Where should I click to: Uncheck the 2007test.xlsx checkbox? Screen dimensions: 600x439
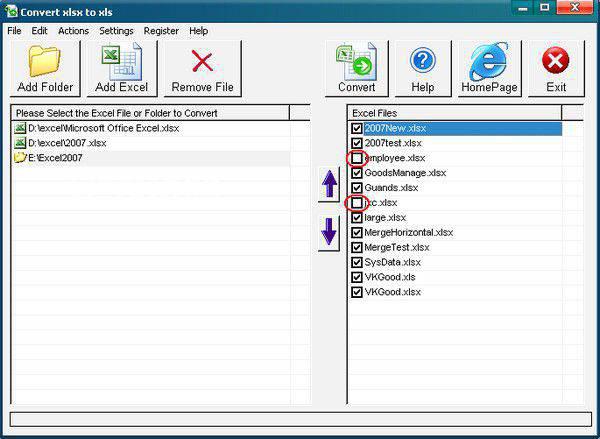(357, 143)
